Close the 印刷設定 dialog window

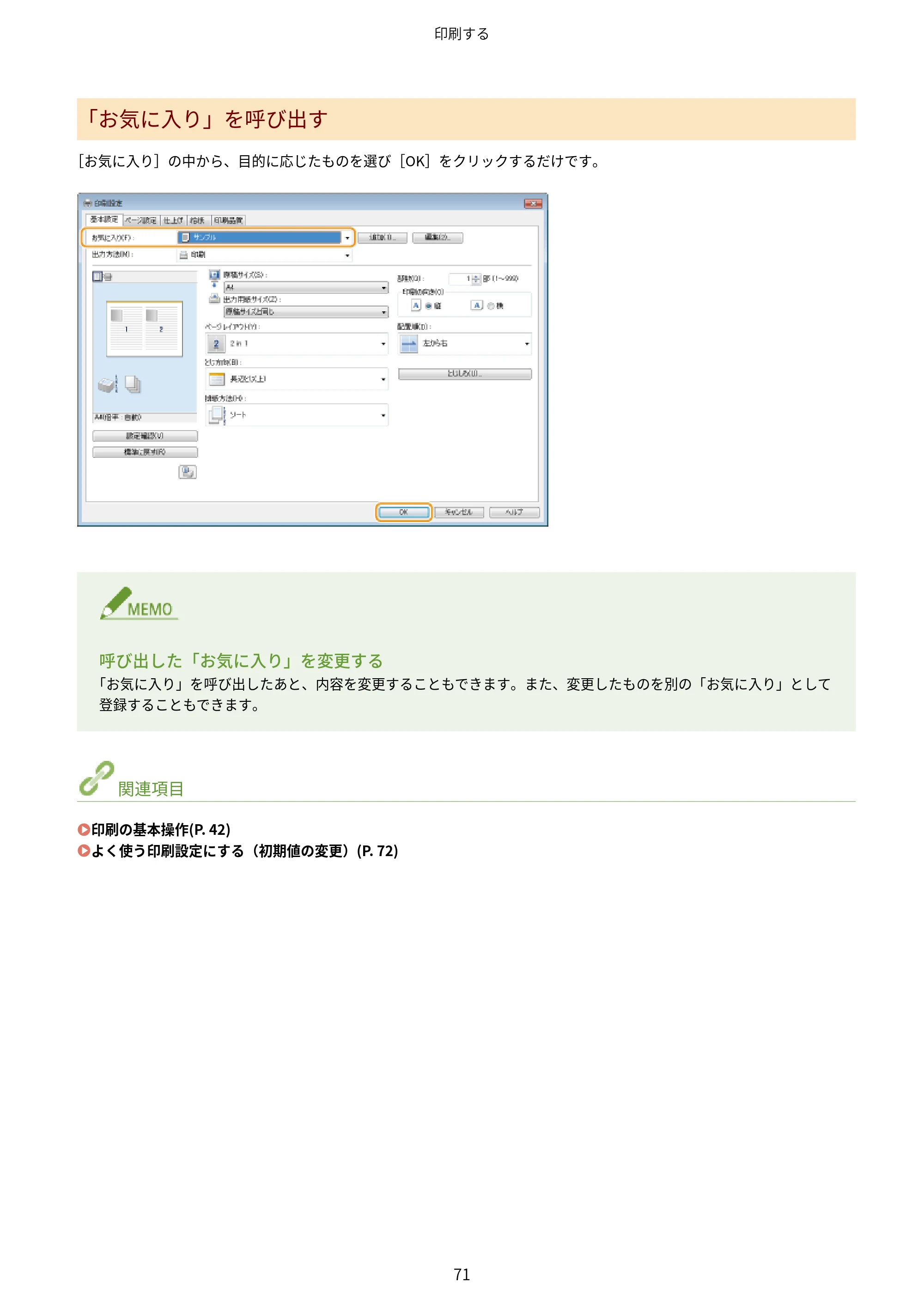pyautogui.click(x=534, y=204)
